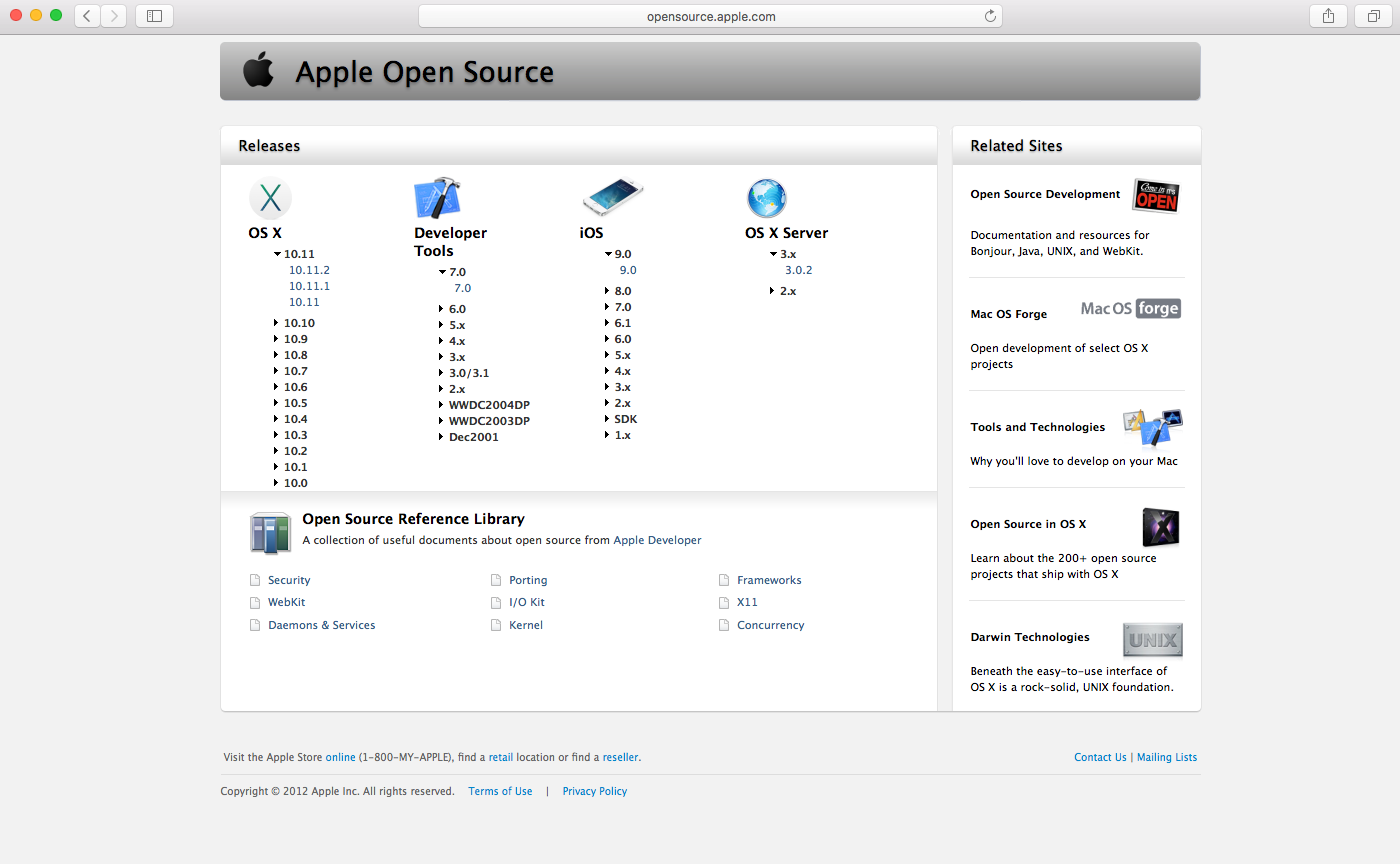Open the Terms of Use link
Screen dimensions: 1400x864
pos(500,791)
